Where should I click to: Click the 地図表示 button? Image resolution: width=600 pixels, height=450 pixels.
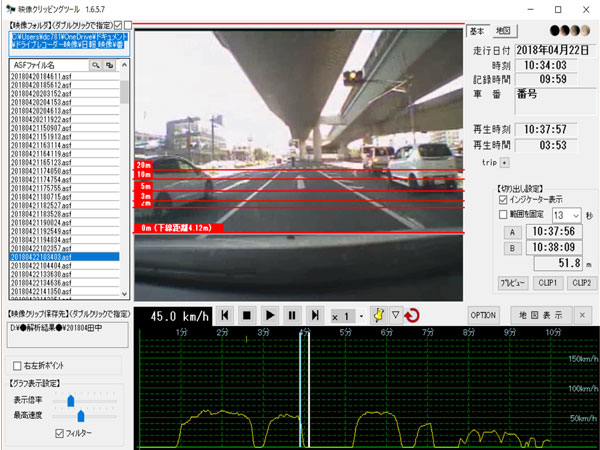tap(540, 315)
